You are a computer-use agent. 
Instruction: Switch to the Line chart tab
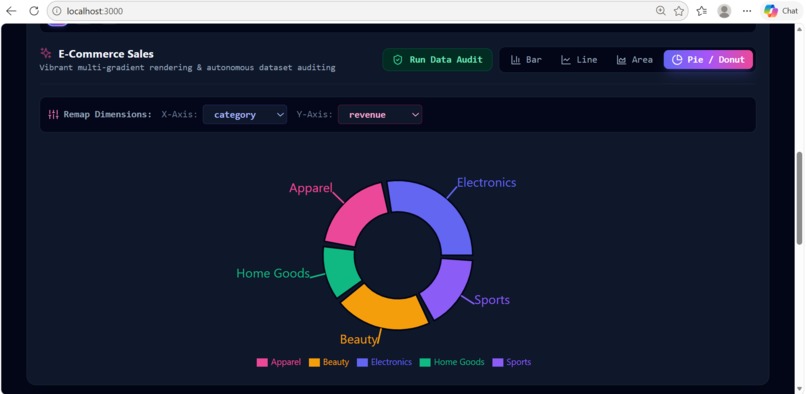click(579, 60)
